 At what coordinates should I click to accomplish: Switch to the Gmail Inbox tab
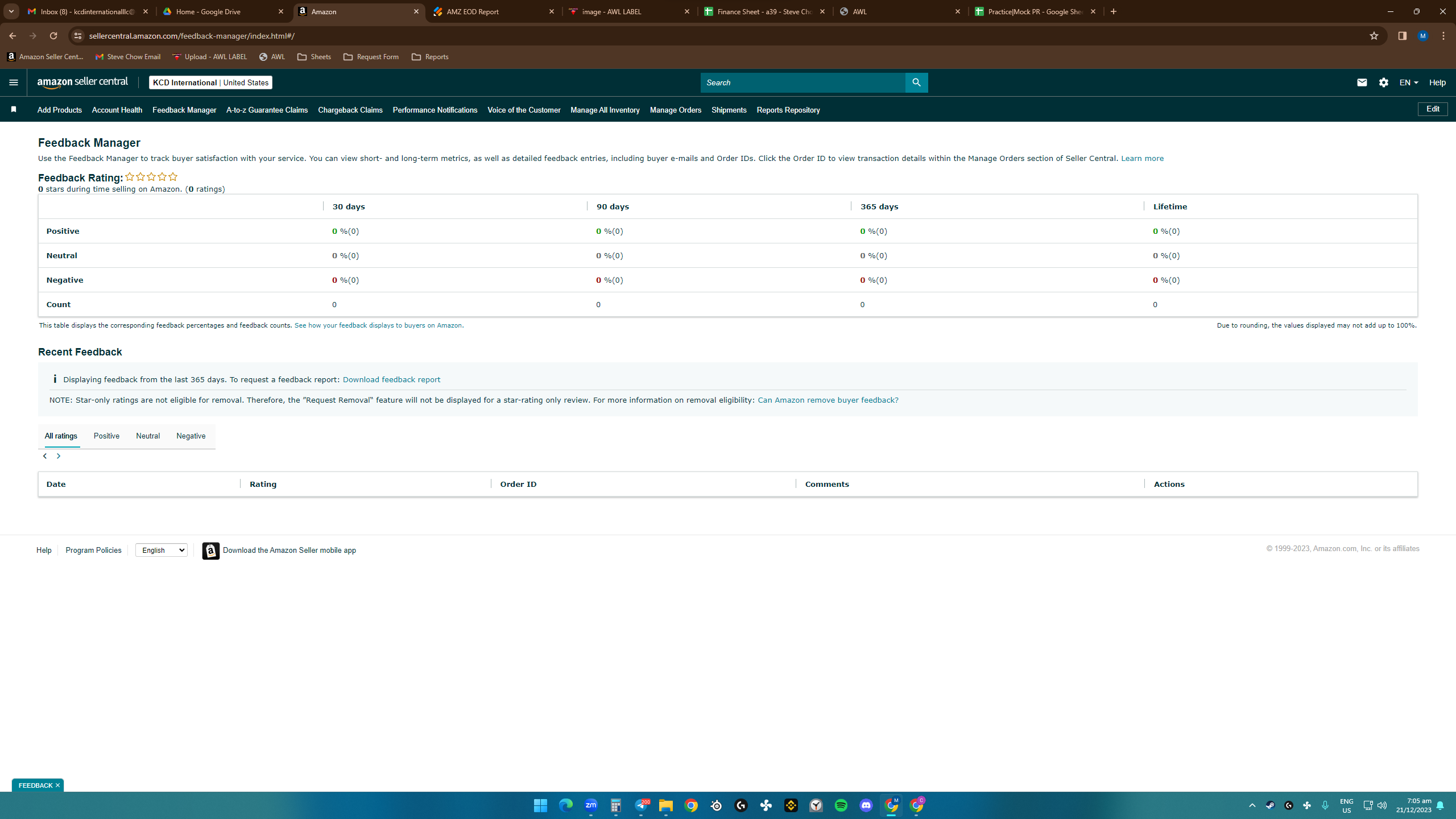click(x=88, y=11)
